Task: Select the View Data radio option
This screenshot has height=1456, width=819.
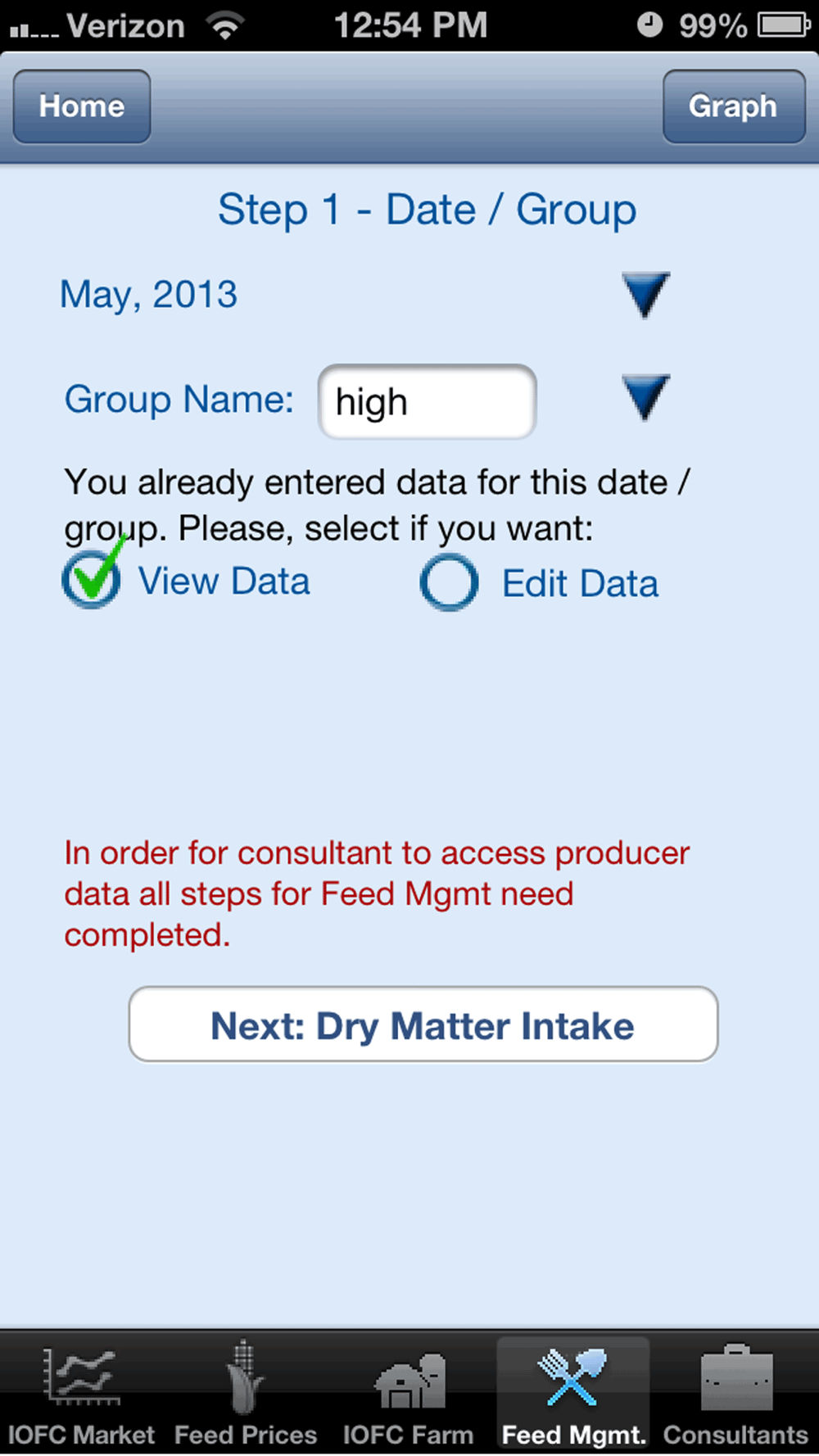Action: coord(92,577)
